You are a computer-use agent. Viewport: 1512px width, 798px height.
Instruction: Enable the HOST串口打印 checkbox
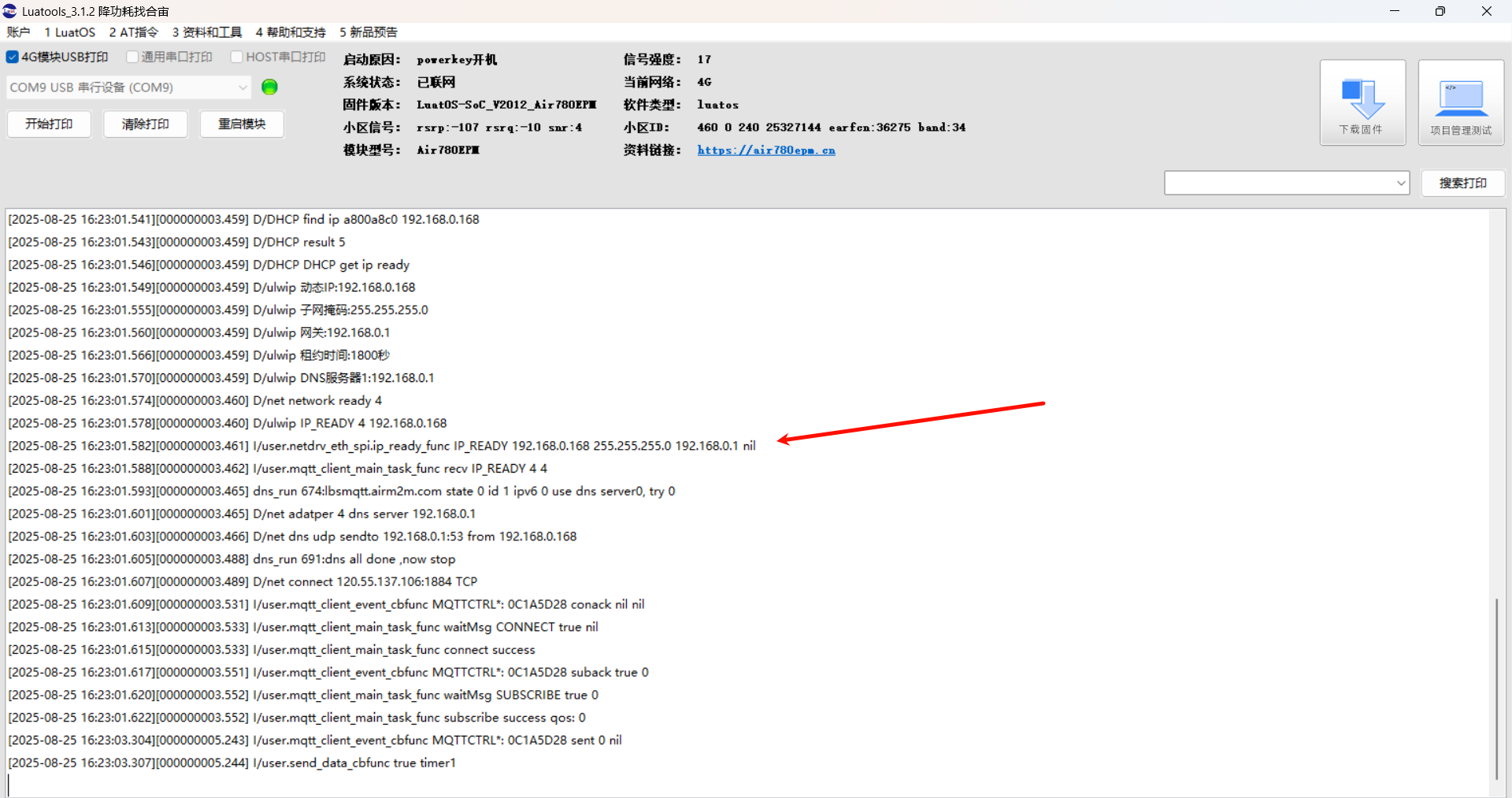pyautogui.click(x=236, y=57)
